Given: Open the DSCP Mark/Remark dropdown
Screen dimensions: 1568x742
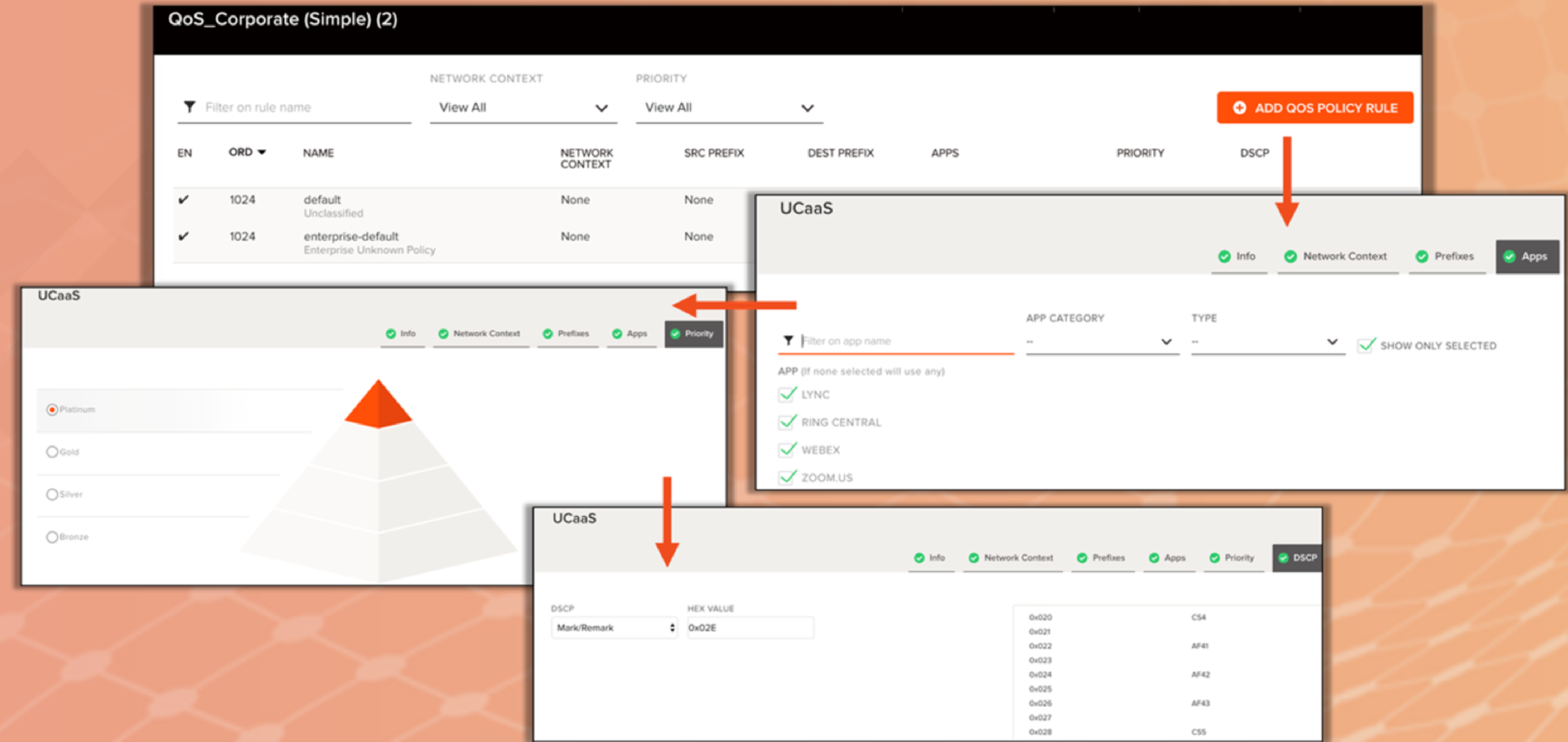Looking at the screenshot, I should pyautogui.click(x=613, y=627).
